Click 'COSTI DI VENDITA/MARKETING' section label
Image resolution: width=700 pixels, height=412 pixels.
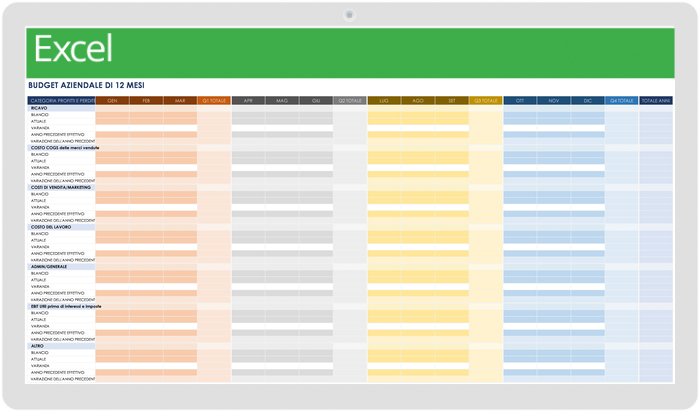[61, 187]
